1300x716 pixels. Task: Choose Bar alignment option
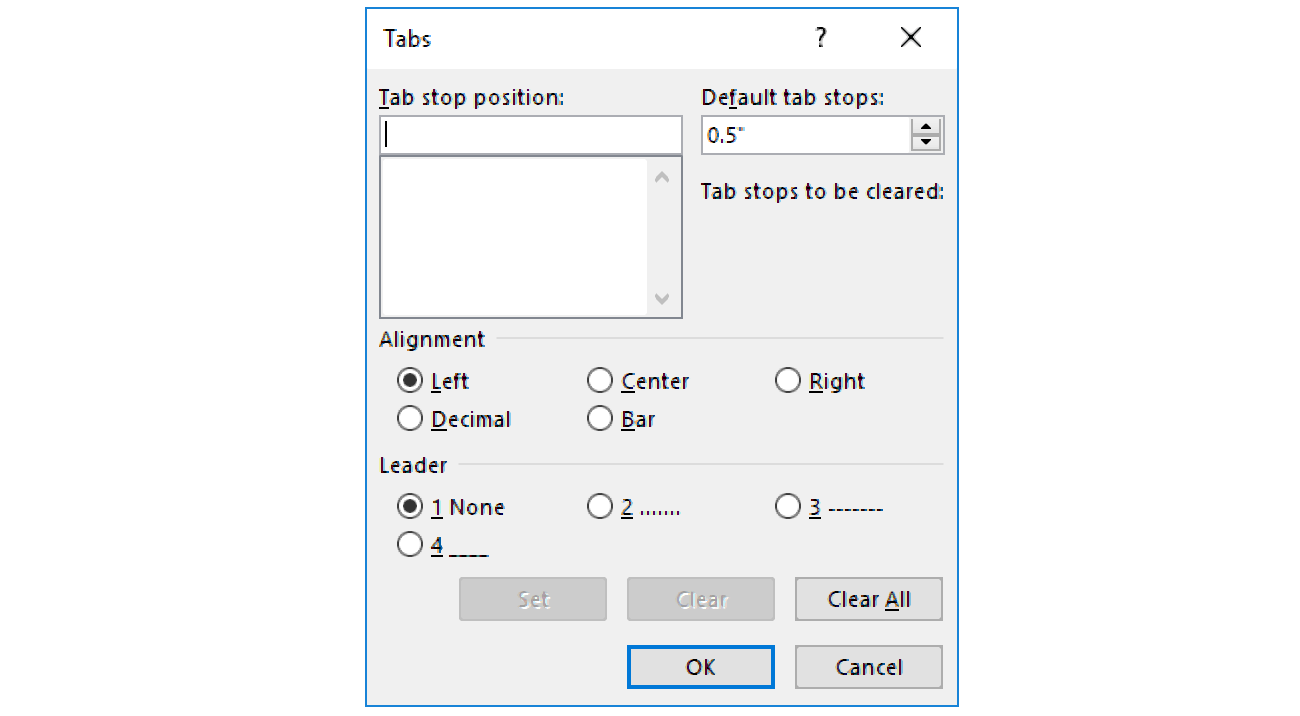coord(600,419)
